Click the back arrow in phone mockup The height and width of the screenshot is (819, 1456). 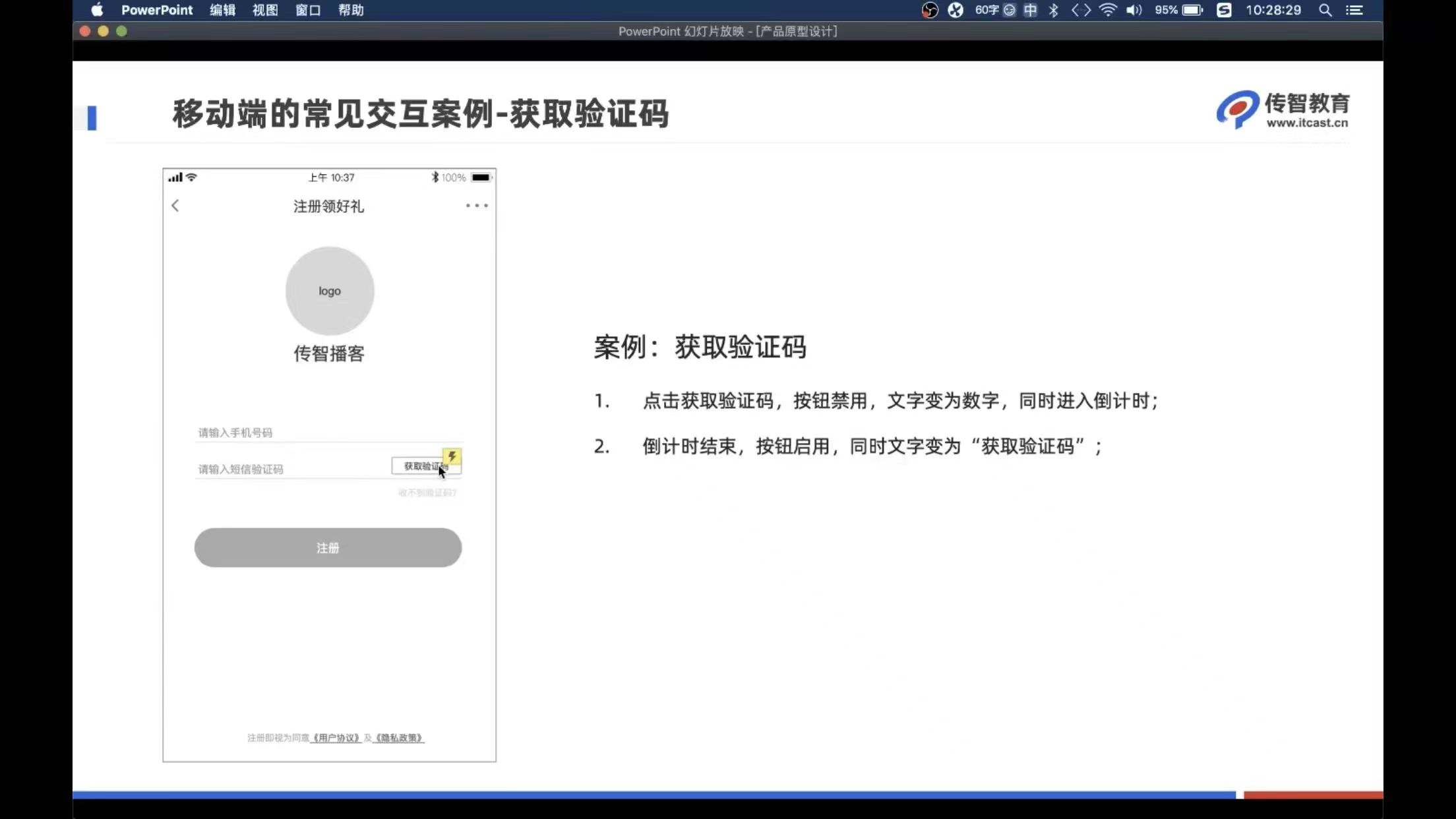click(x=175, y=206)
